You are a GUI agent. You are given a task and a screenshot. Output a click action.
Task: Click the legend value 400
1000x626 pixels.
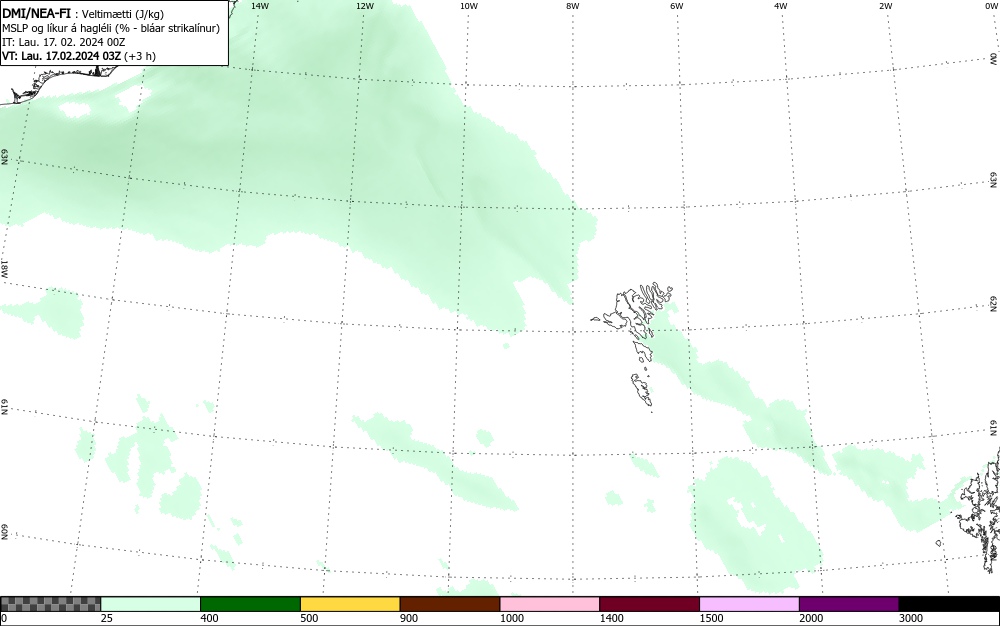pos(209,618)
